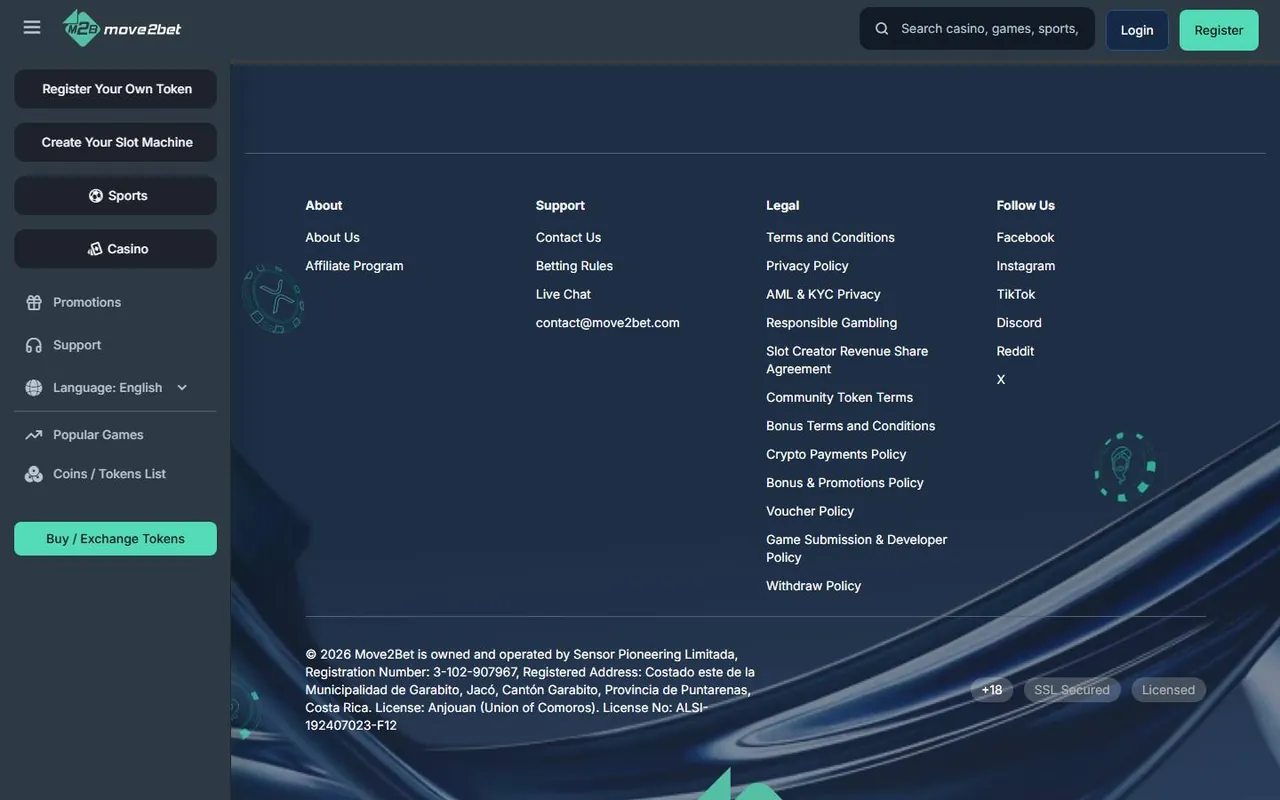Open the hamburger menu icon

pyautogui.click(x=32, y=28)
